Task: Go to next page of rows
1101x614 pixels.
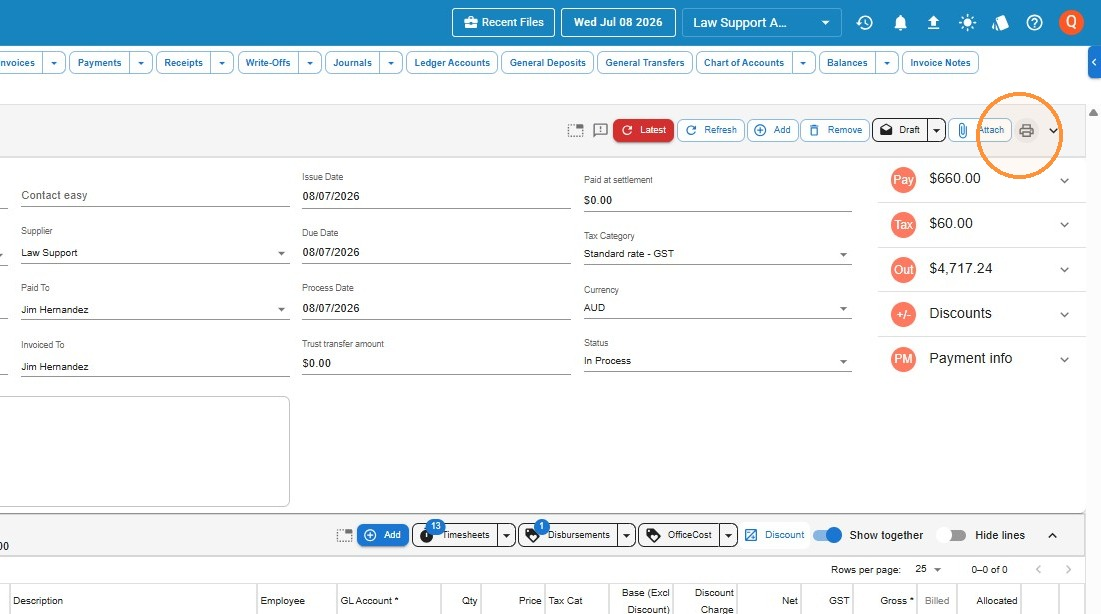Action: click(1068, 569)
